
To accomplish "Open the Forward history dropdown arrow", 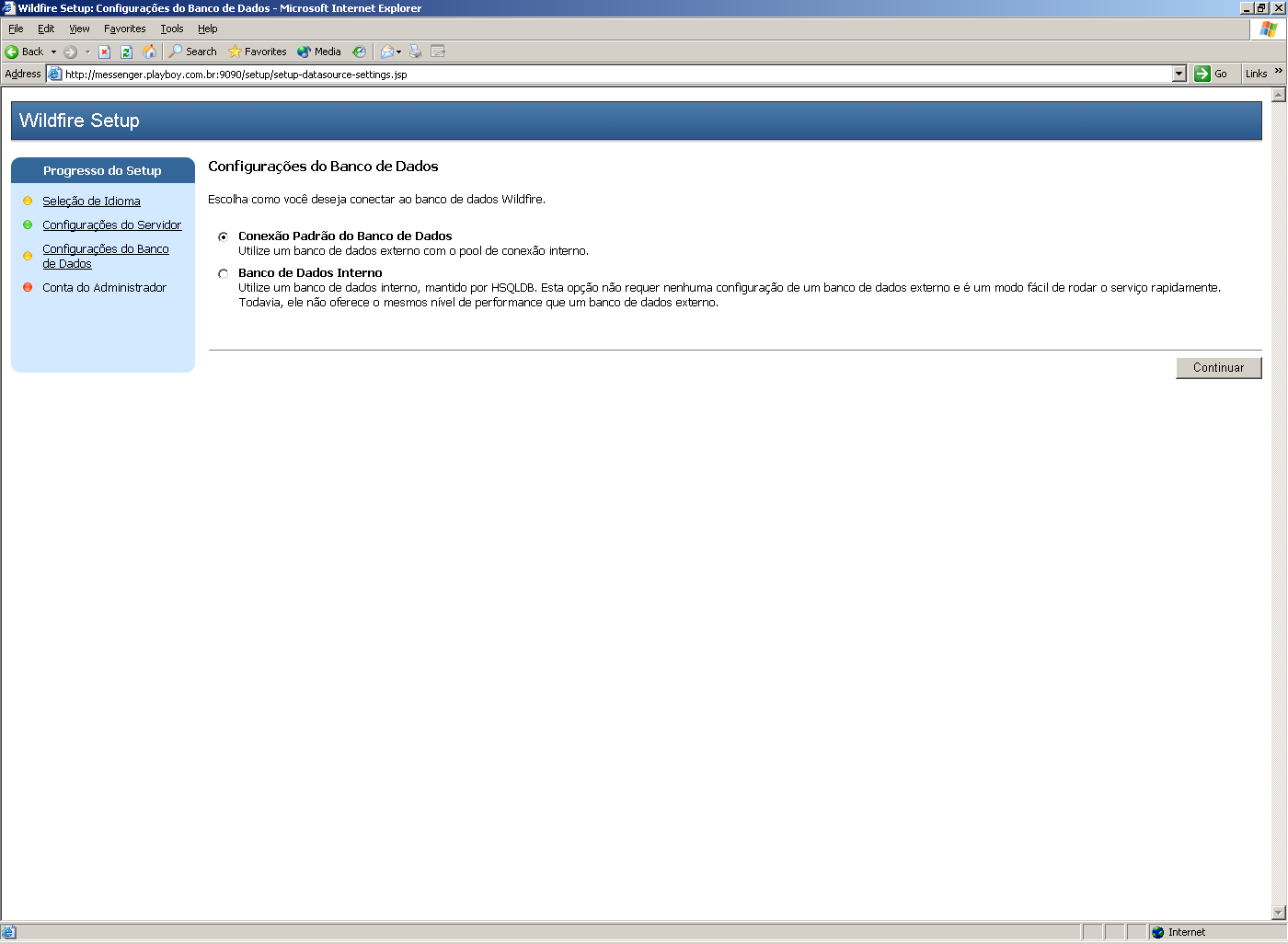I will (87, 52).
